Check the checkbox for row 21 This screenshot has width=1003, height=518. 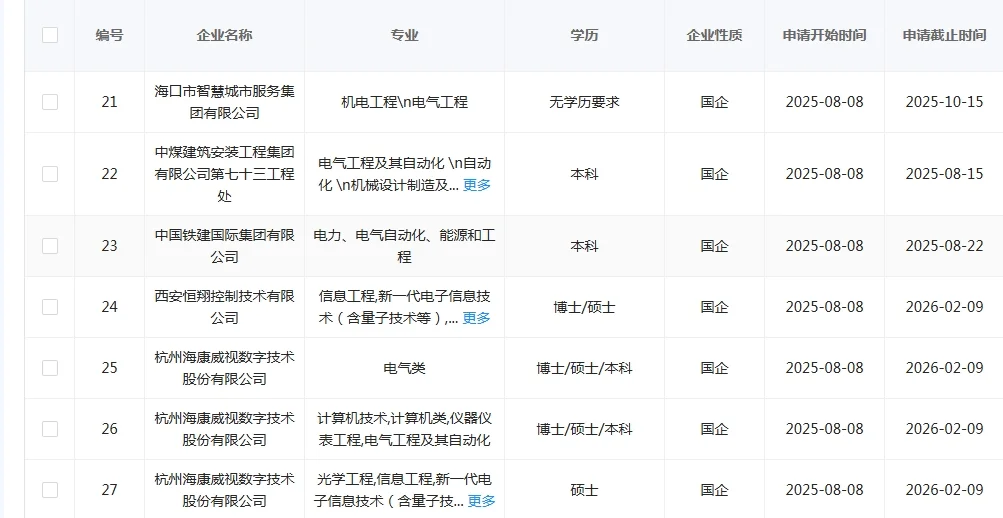pyautogui.click(x=50, y=102)
